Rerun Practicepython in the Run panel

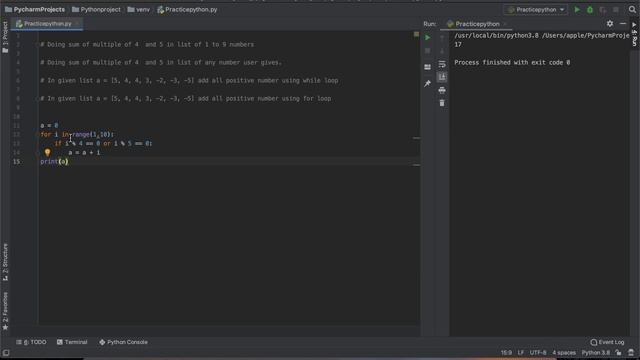point(427,38)
